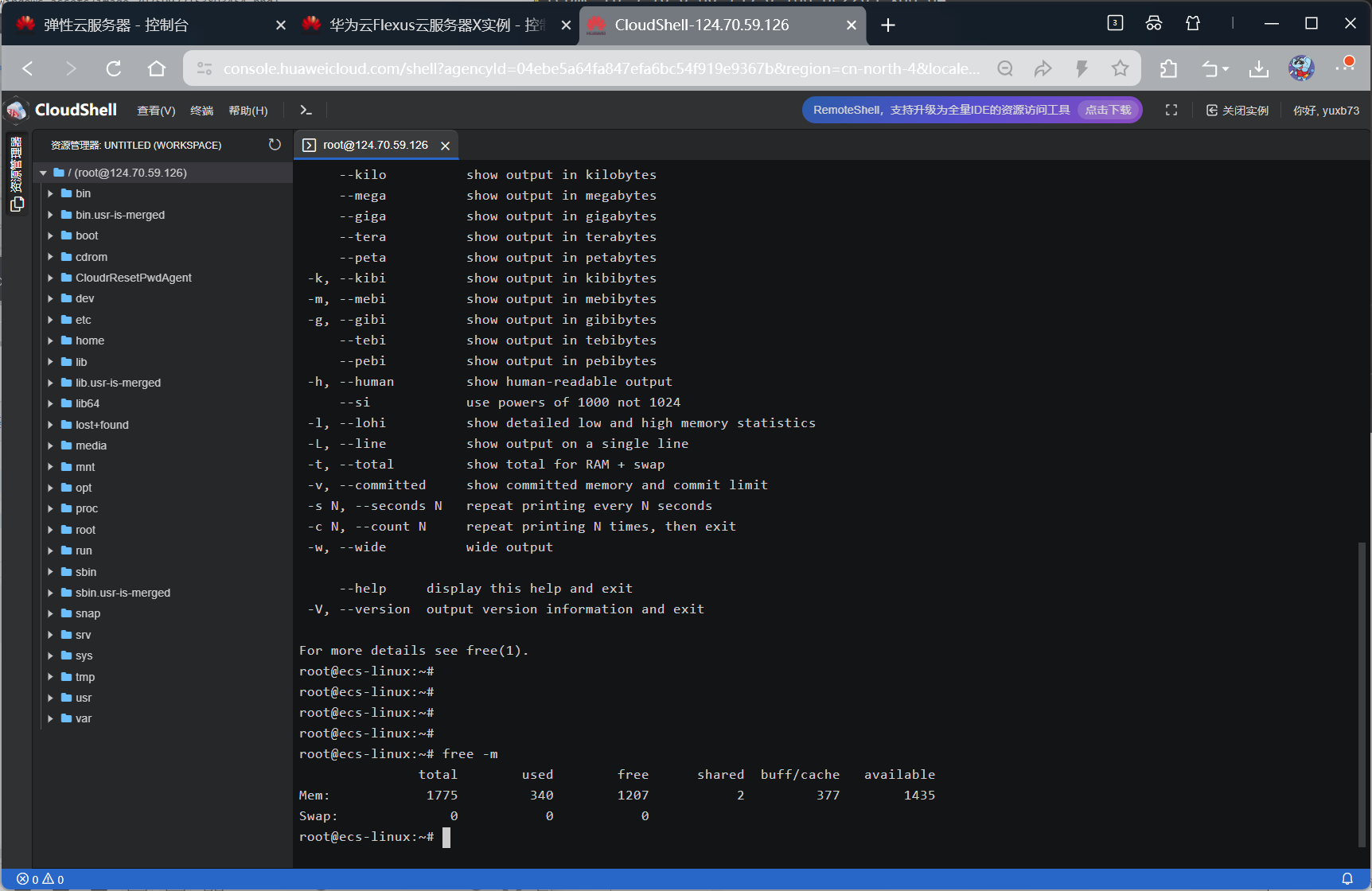Close the CloudShell-124.70.59.126 browser tab
This screenshot has height=891, width=1372.
tap(851, 25)
